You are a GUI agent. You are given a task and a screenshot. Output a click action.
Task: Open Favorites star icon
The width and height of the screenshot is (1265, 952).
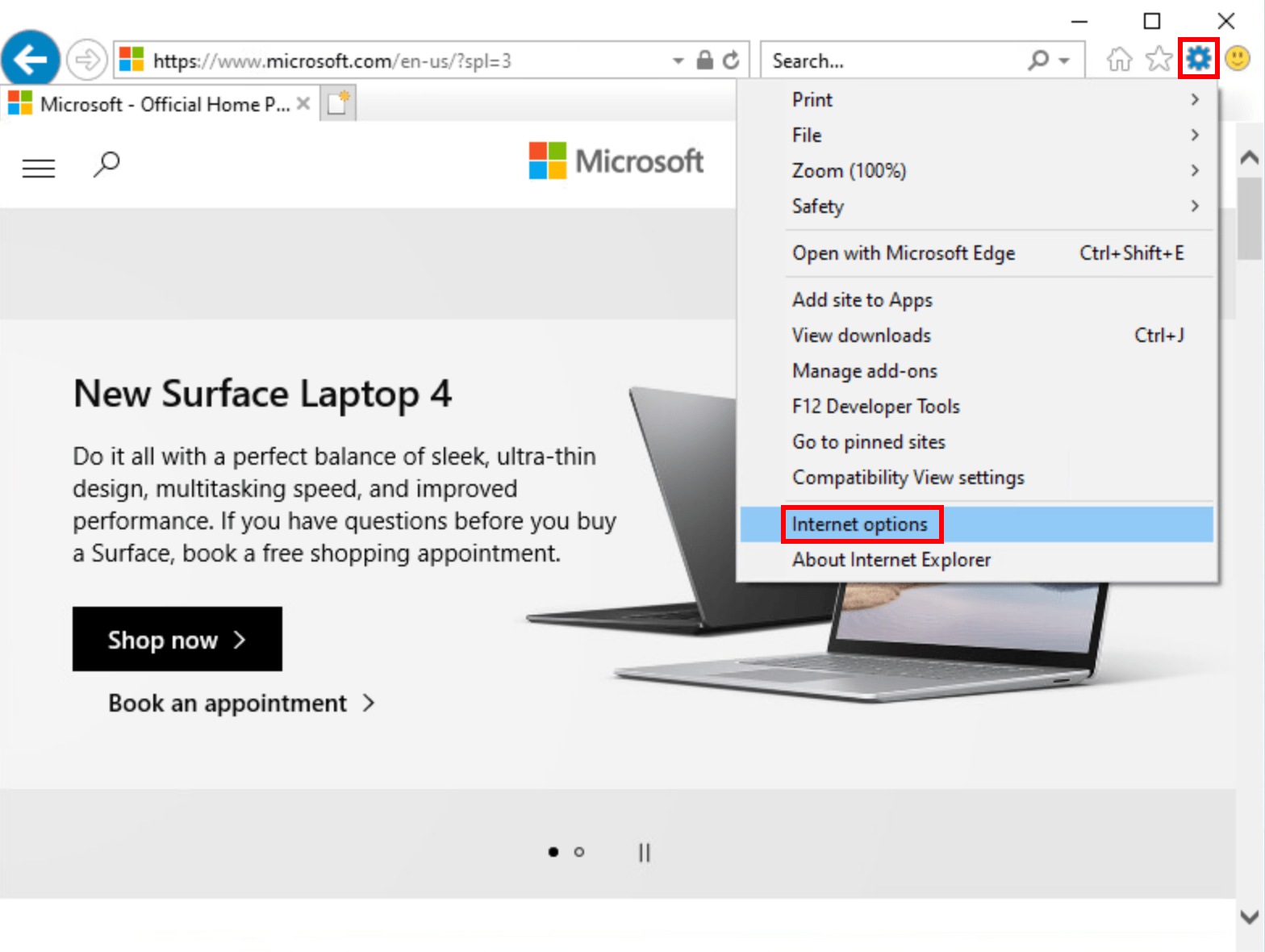point(1159,59)
